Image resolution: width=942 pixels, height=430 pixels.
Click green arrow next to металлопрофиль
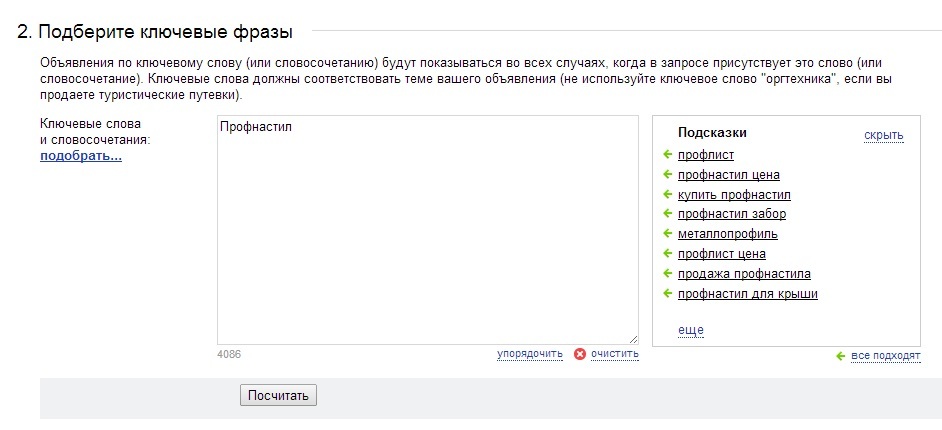[x=667, y=234]
